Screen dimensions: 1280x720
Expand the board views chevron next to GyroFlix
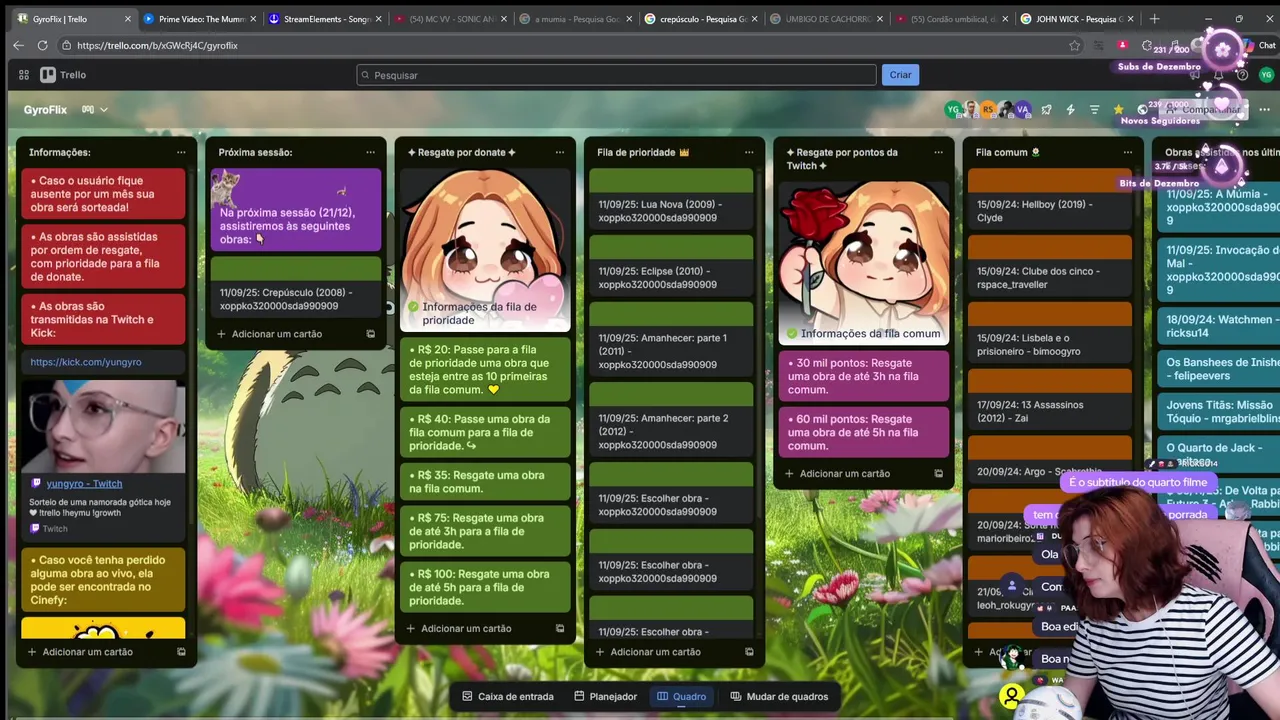[103, 110]
